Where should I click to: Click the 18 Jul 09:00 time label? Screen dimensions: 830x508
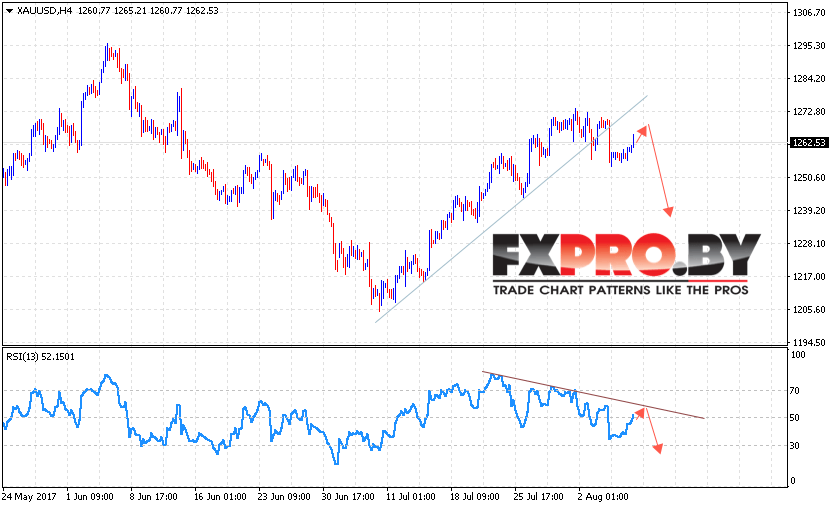tap(475, 497)
